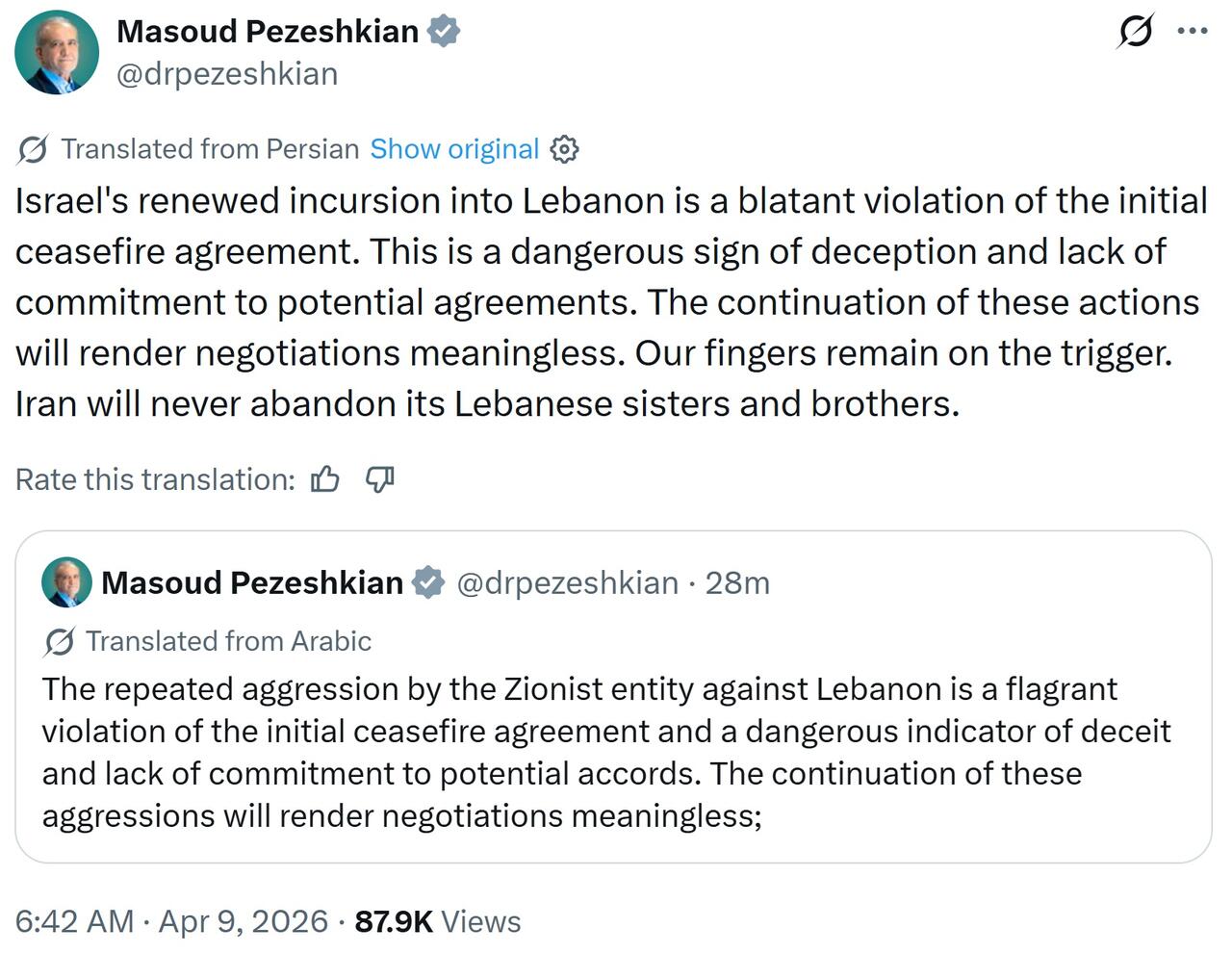The height and width of the screenshot is (953, 1232).
Task: Rate translation with thumbs down
Action: tap(380, 479)
